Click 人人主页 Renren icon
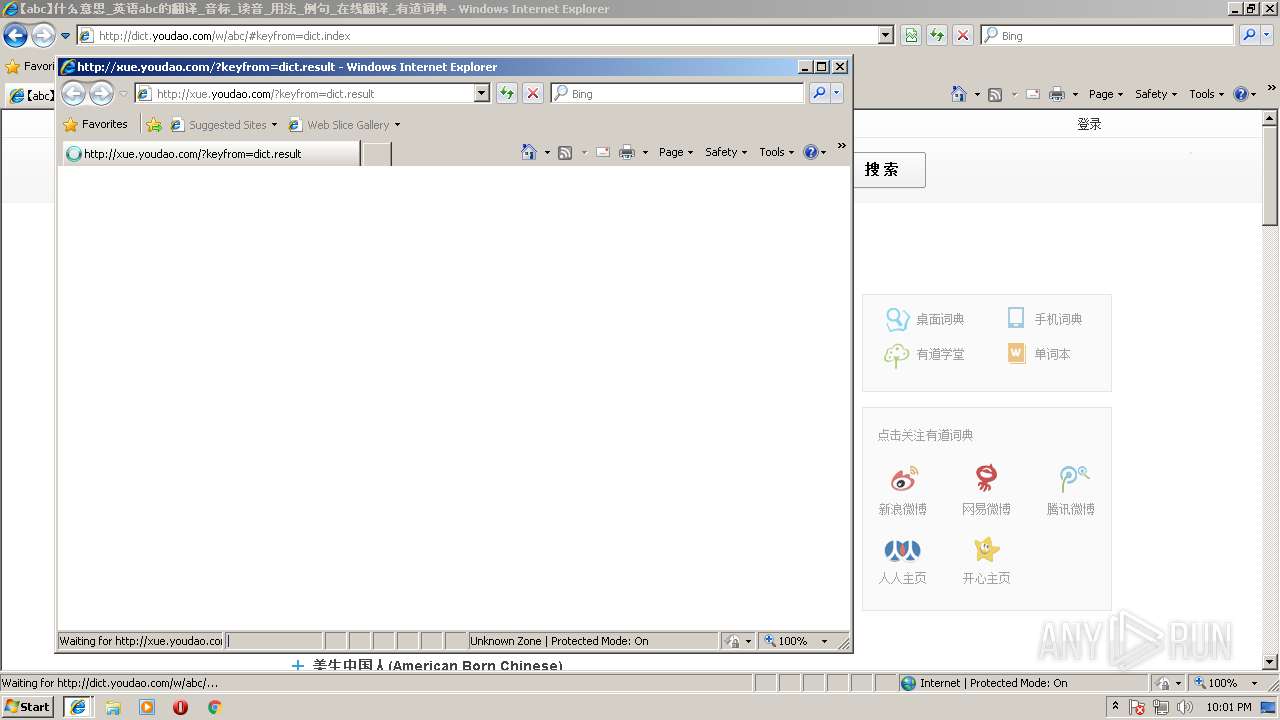This screenshot has height=720, width=1280. [x=902, y=549]
